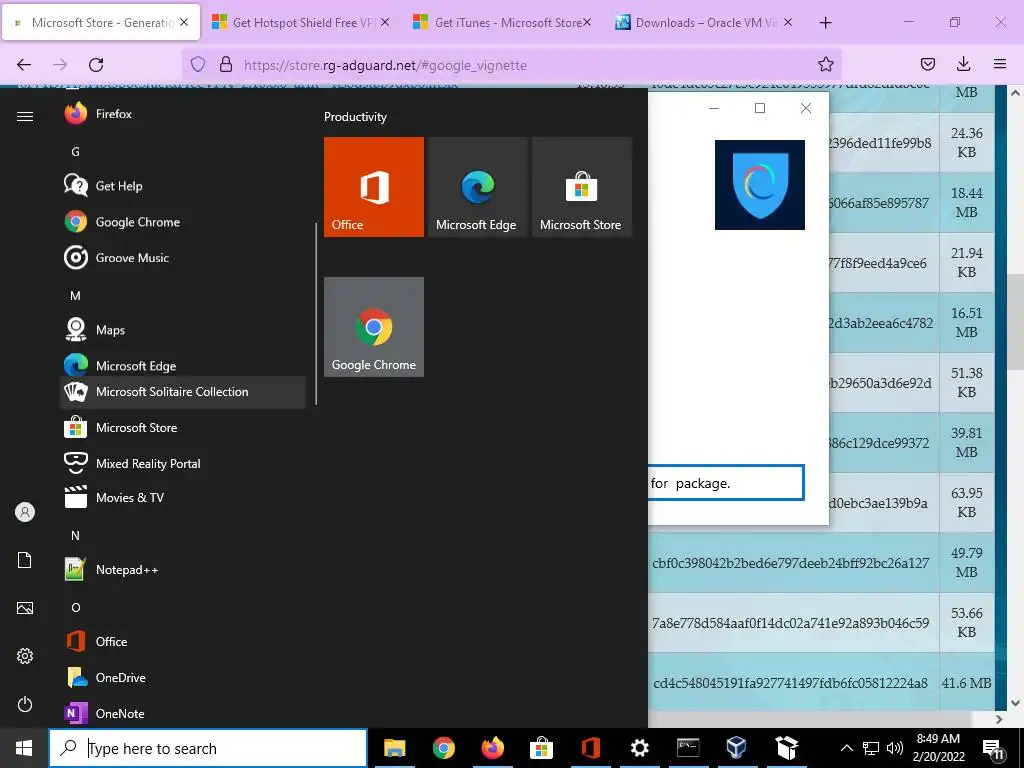Show hidden system tray icons

pos(846,748)
